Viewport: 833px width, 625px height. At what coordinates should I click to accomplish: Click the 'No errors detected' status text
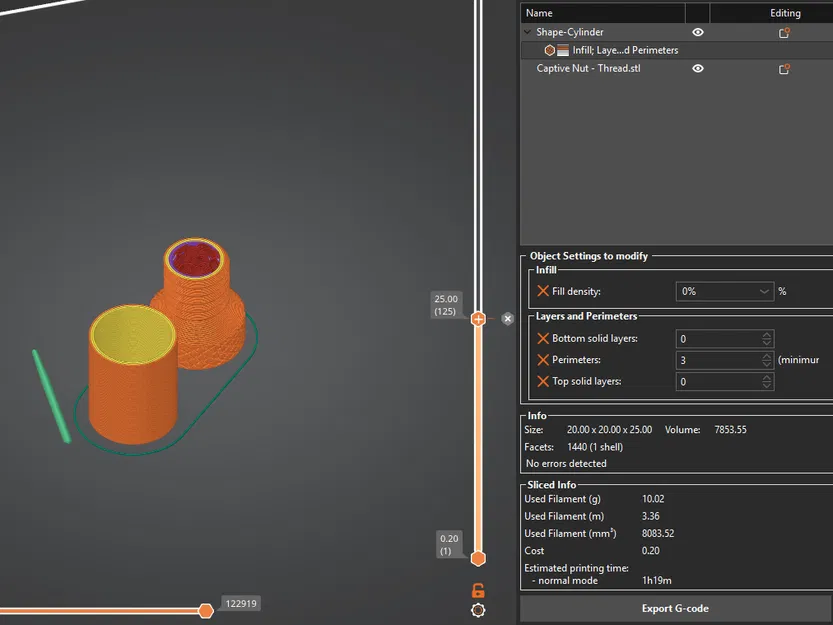(566, 463)
